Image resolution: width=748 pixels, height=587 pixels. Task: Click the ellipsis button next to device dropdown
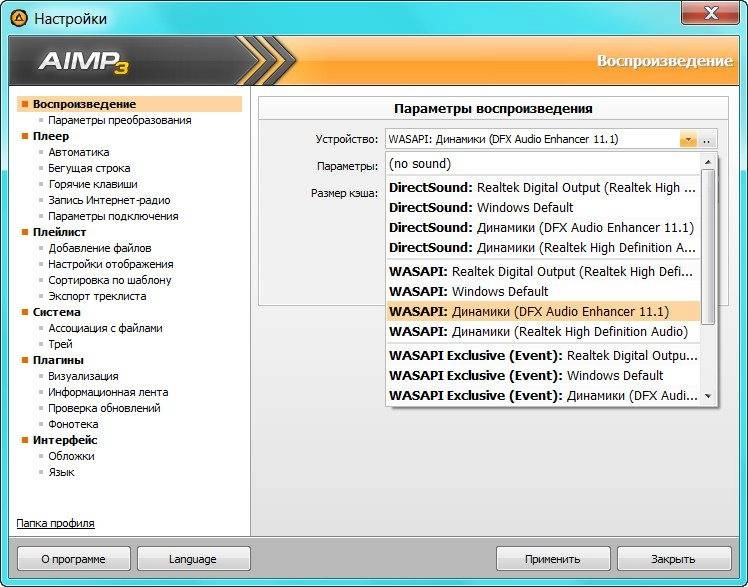tap(707, 140)
